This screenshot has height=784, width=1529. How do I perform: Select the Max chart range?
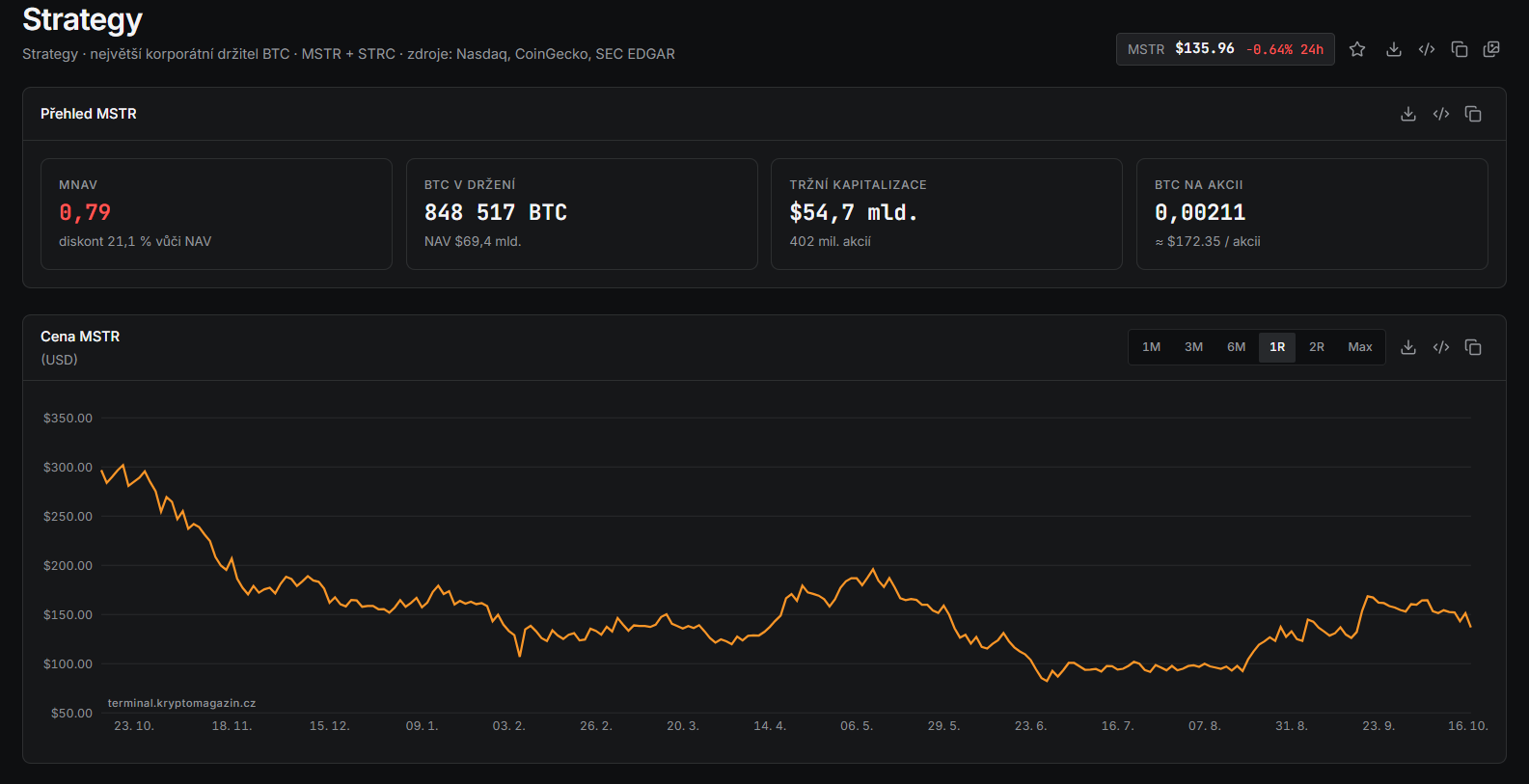(1360, 347)
